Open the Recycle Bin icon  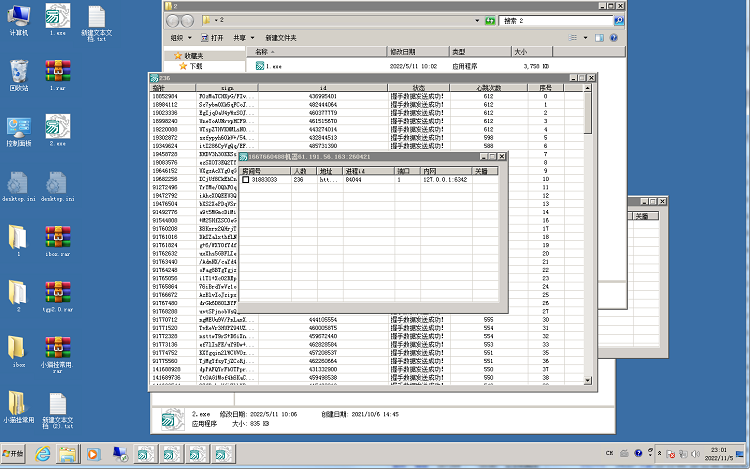coord(19,74)
